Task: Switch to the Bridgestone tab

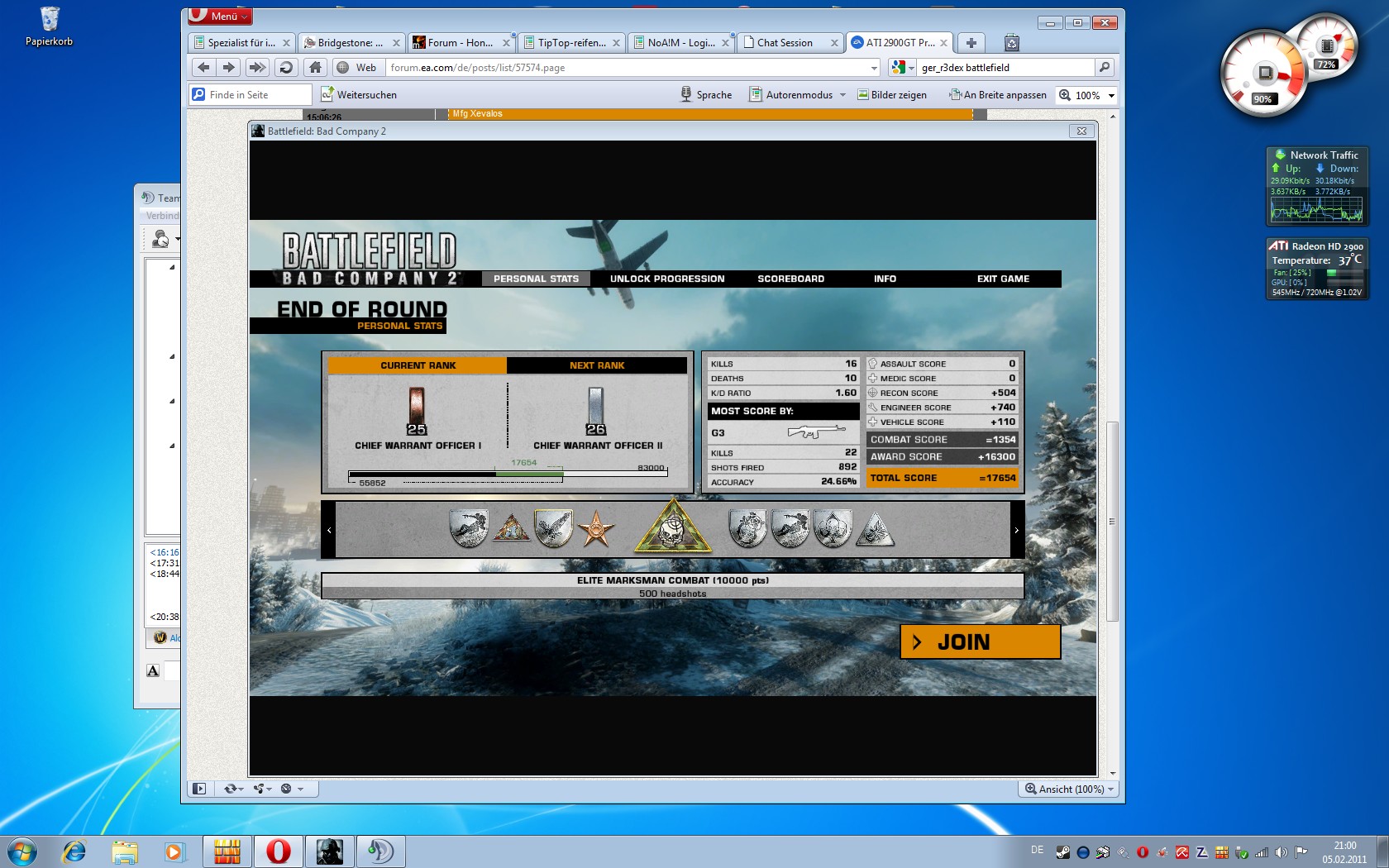Action: point(351,43)
